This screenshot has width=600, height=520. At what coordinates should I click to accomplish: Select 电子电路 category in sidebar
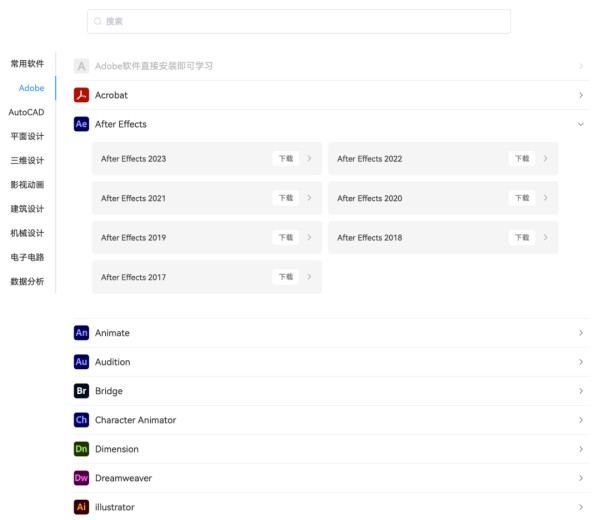27,257
